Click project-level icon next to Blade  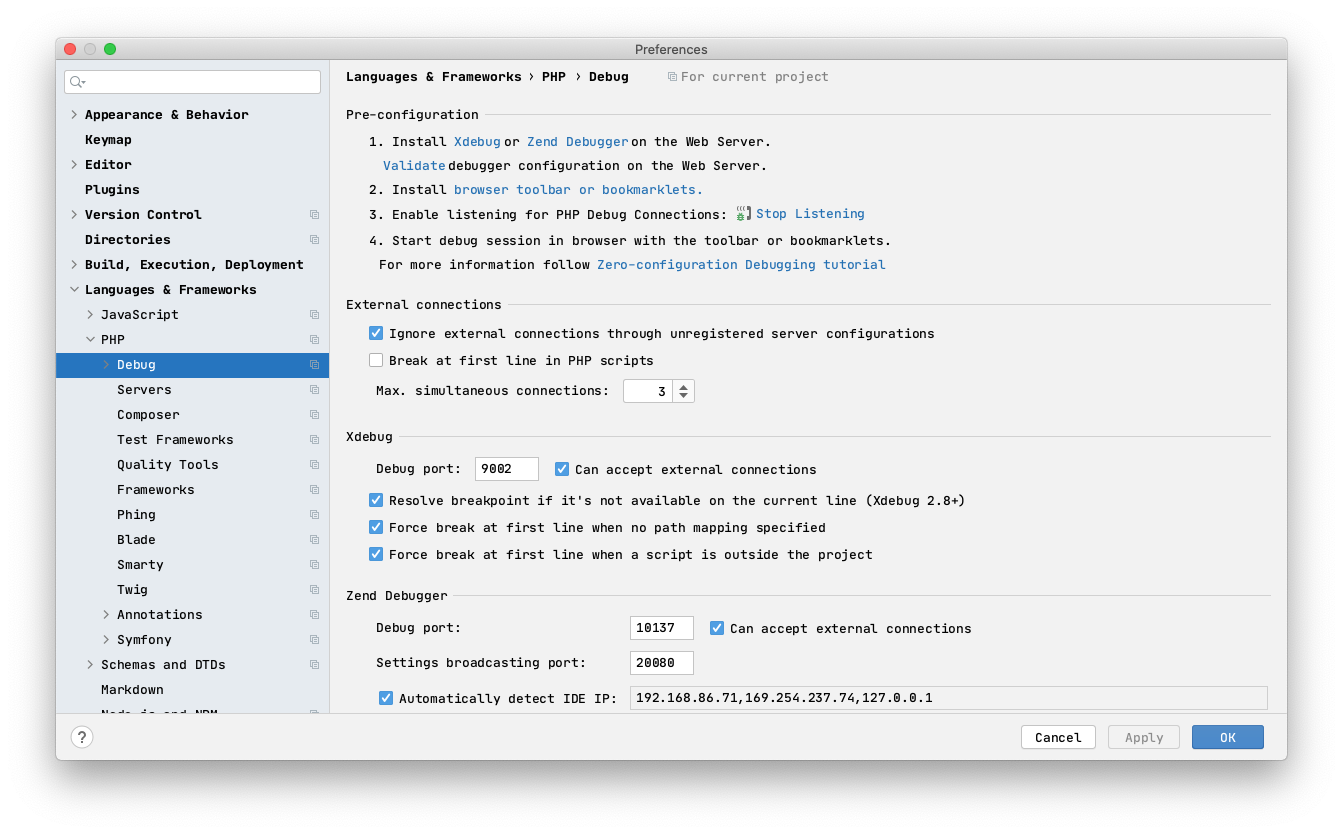pyautogui.click(x=314, y=540)
